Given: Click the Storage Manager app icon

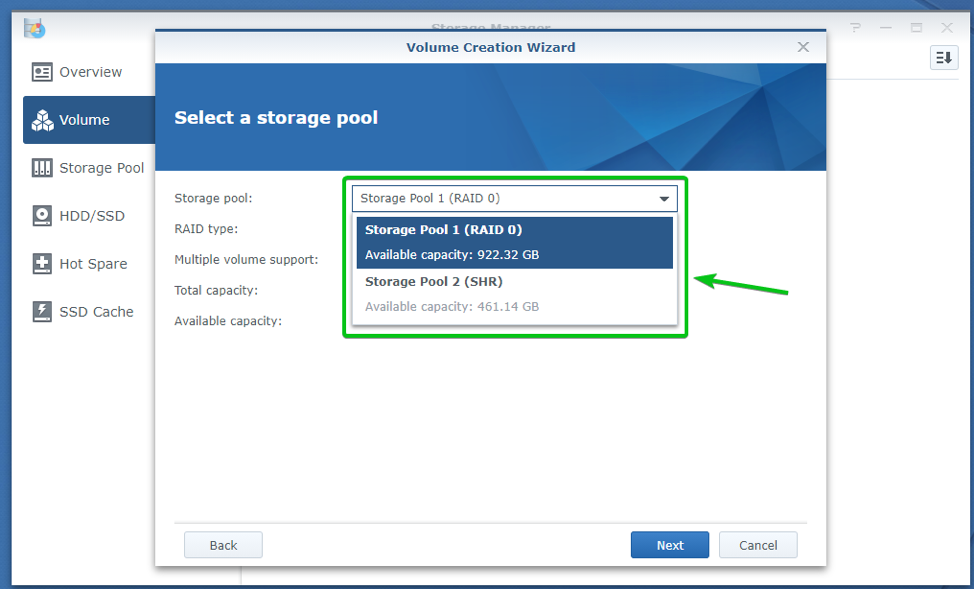Looking at the screenshot, I should tap(34, 27).
